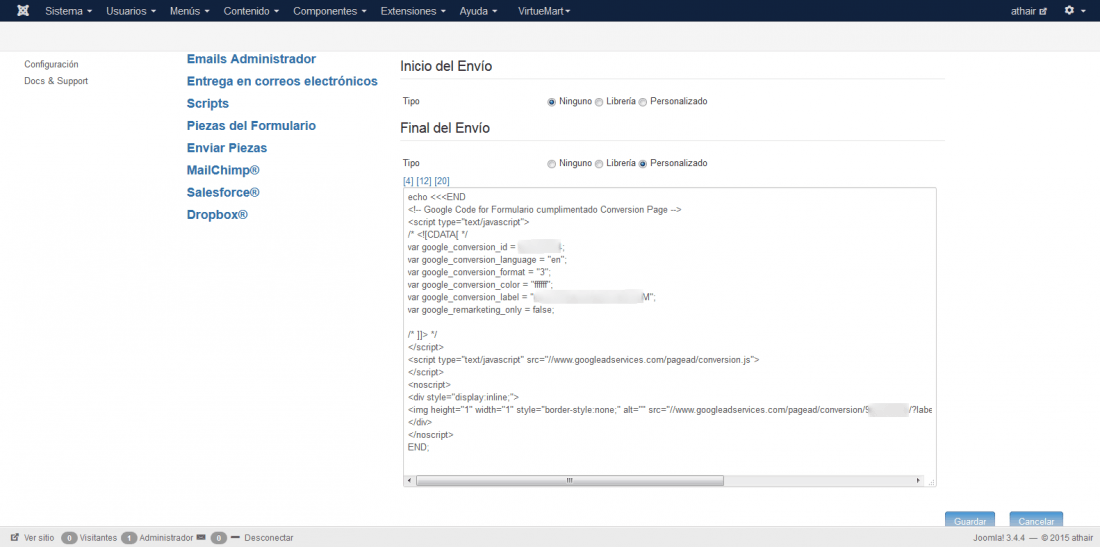Click the athair user link
Image resolution: width=1100 pixels, height=547 pixels.
pos(1024,11)
